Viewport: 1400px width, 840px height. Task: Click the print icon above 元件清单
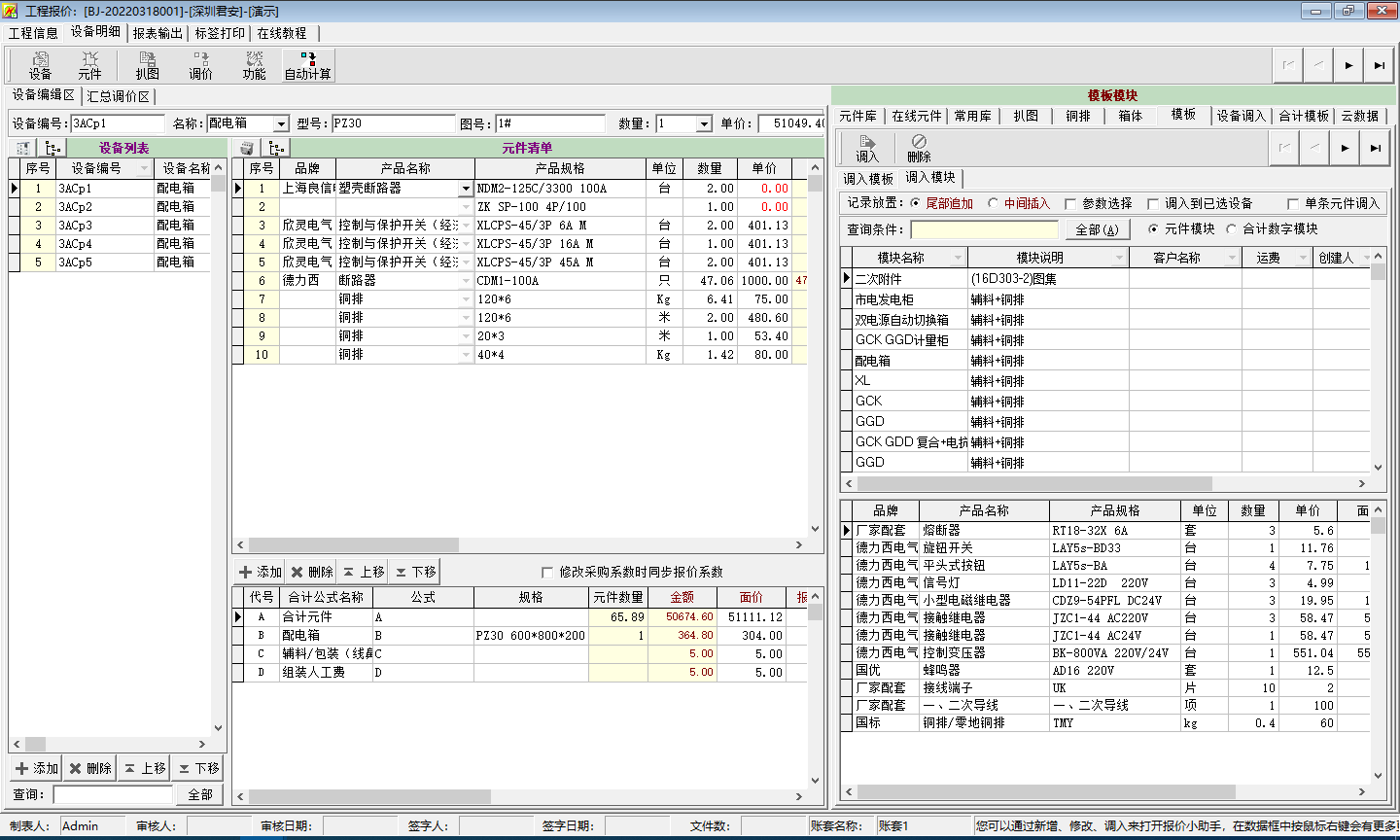coord(247,148)
